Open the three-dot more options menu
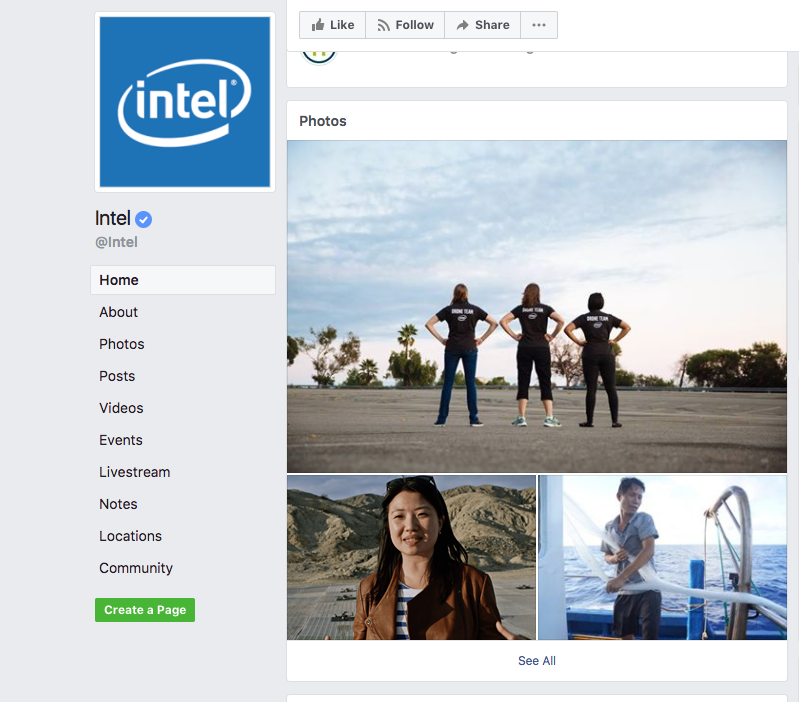Image resolution: width=799 pixels, height=702 pixels. [x=539, y=25]
